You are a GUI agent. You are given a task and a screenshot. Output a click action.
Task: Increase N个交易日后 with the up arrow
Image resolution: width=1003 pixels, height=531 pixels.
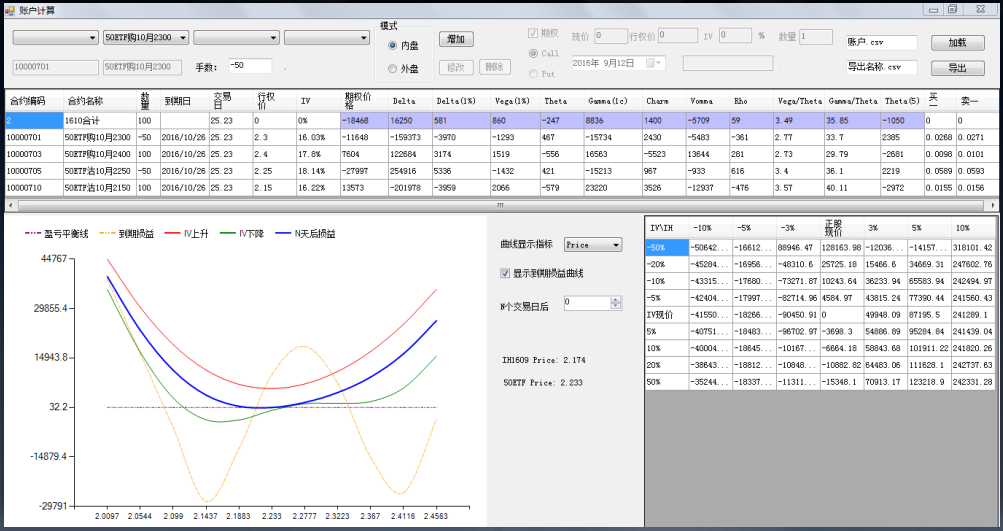click(x=615, y=299)
